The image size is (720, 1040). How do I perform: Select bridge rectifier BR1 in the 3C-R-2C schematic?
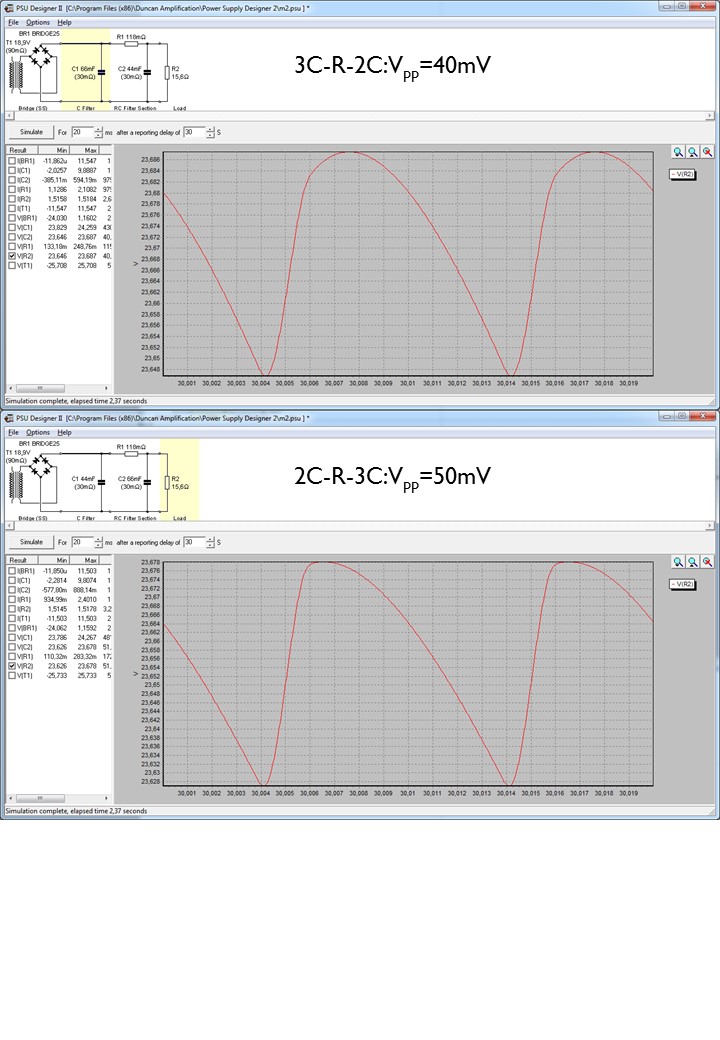click(42, 55)
